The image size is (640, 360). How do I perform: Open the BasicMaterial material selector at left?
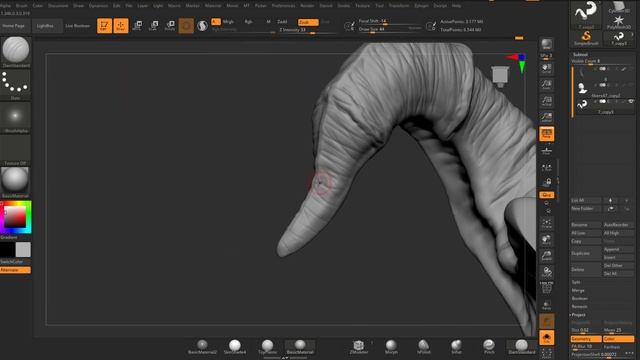pos(16,182)
